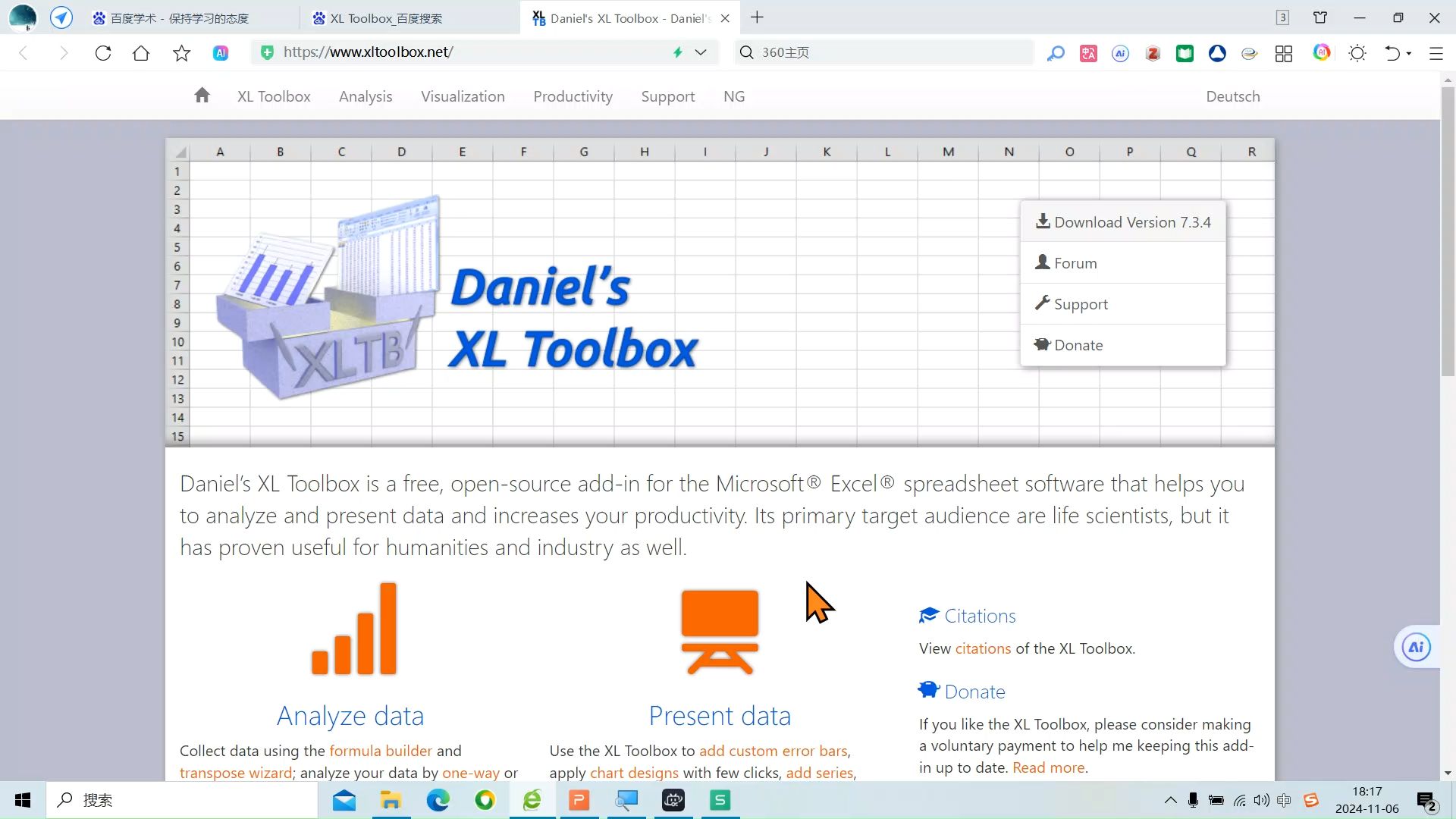
Task: Open the Support menu in navigation bar
Action: [667, 96]
